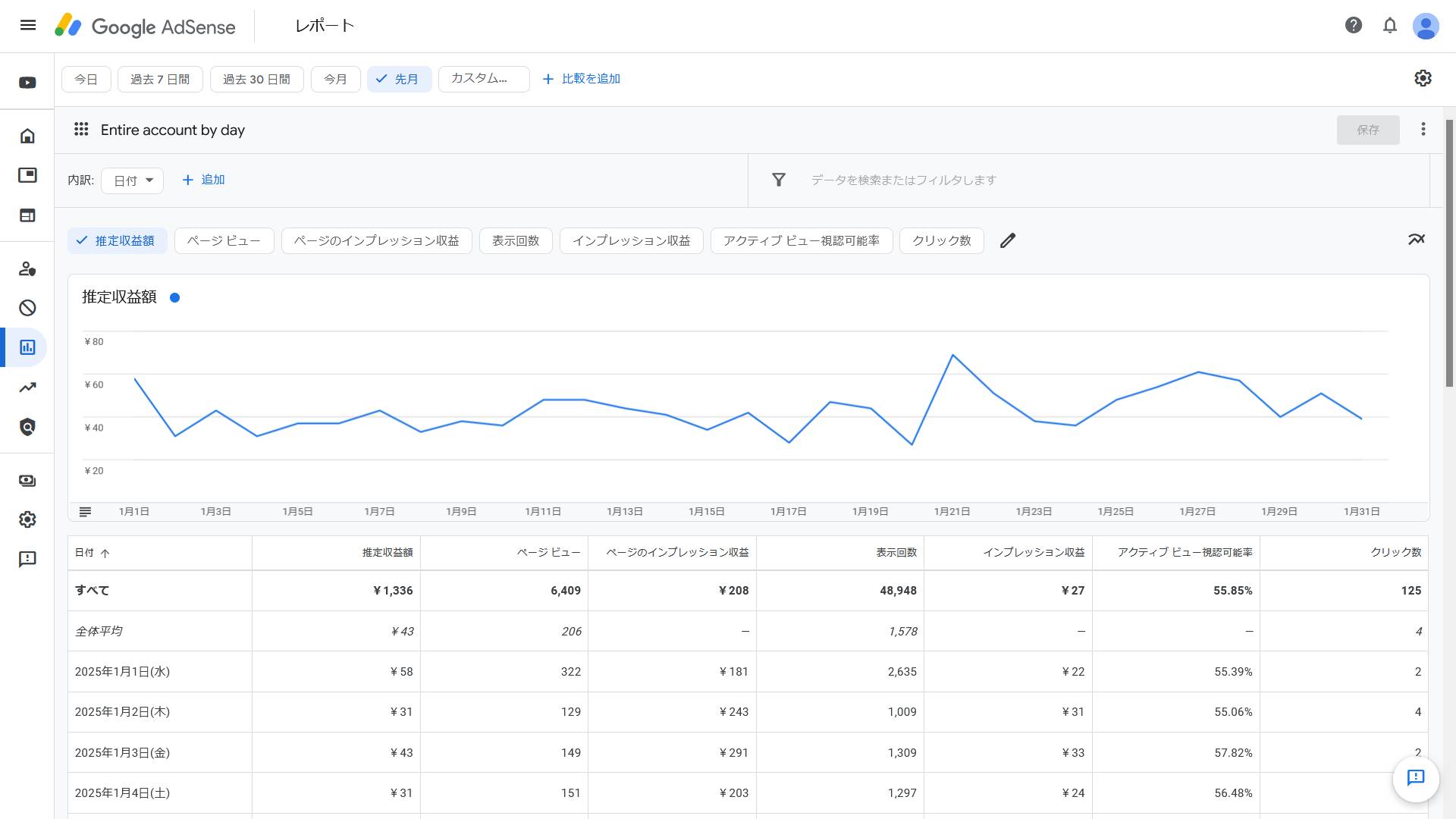Enable the ページ ビュー metric chip
The width and height of the screenshot is (1456, 819).
click(x=224, y=240)
